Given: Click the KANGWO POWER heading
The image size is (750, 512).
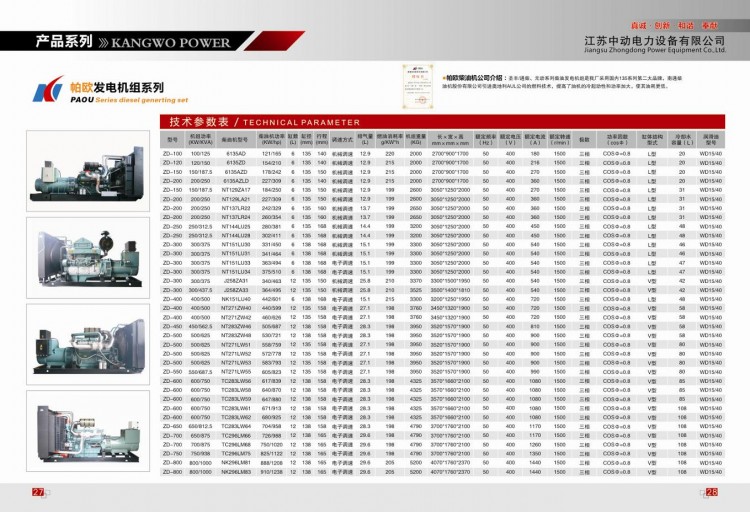Looking at the screenshot, I should (171, 43).
